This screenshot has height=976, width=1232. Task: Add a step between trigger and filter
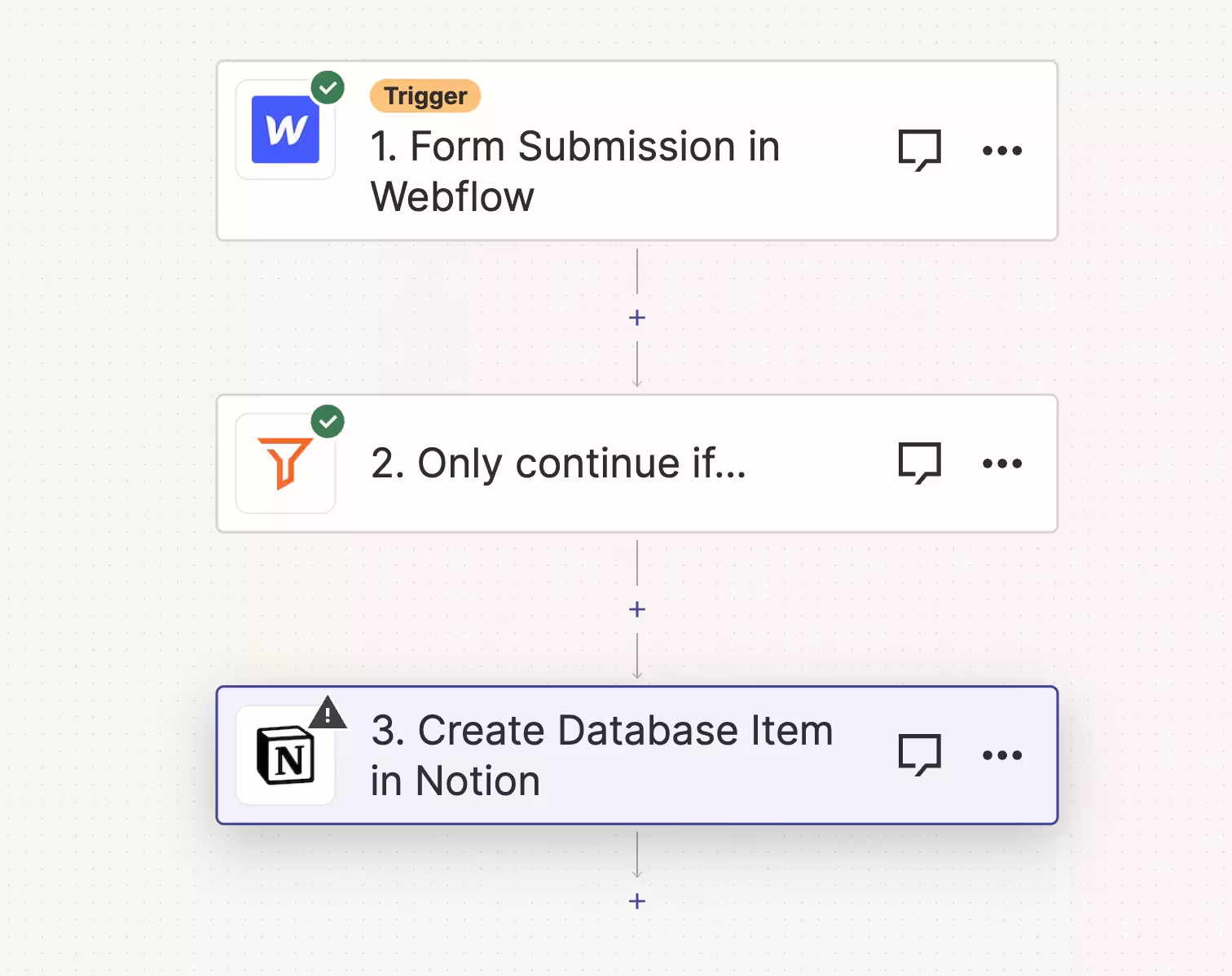(636, 317)
